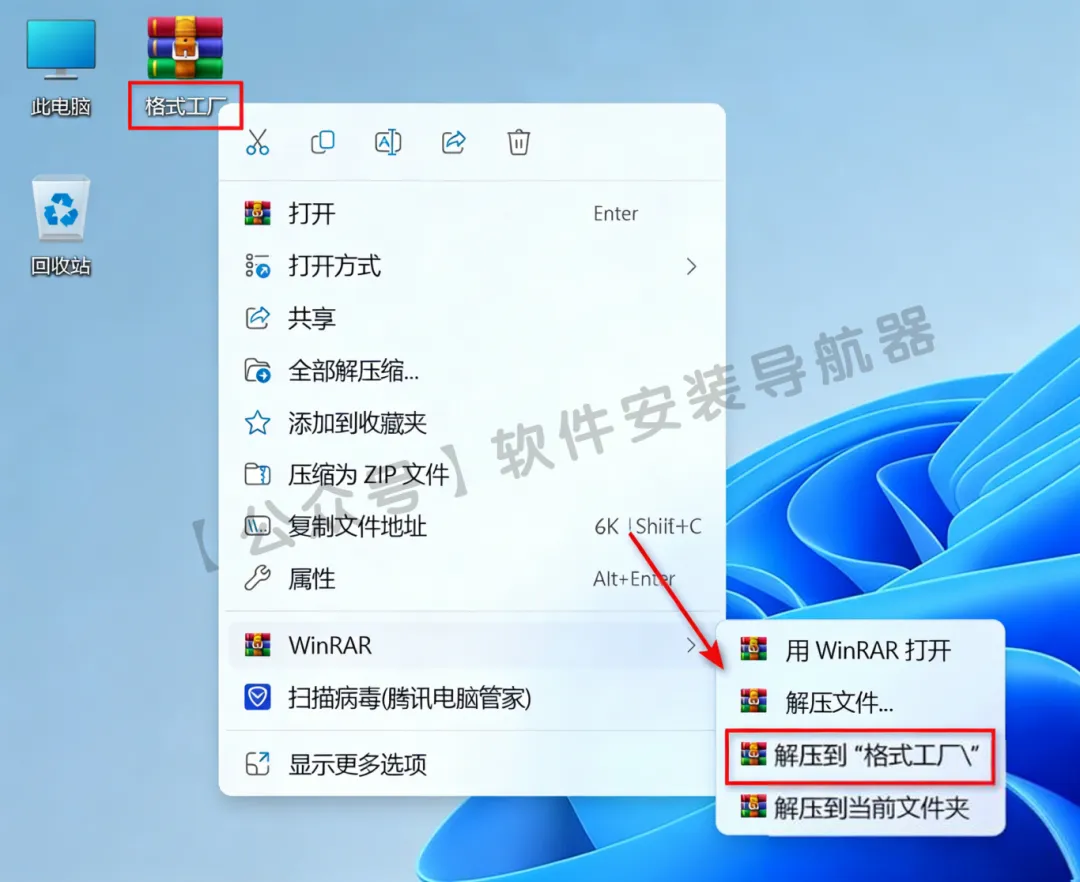Click the Share arrow icon at top
1080x882 pixels.
453,142
